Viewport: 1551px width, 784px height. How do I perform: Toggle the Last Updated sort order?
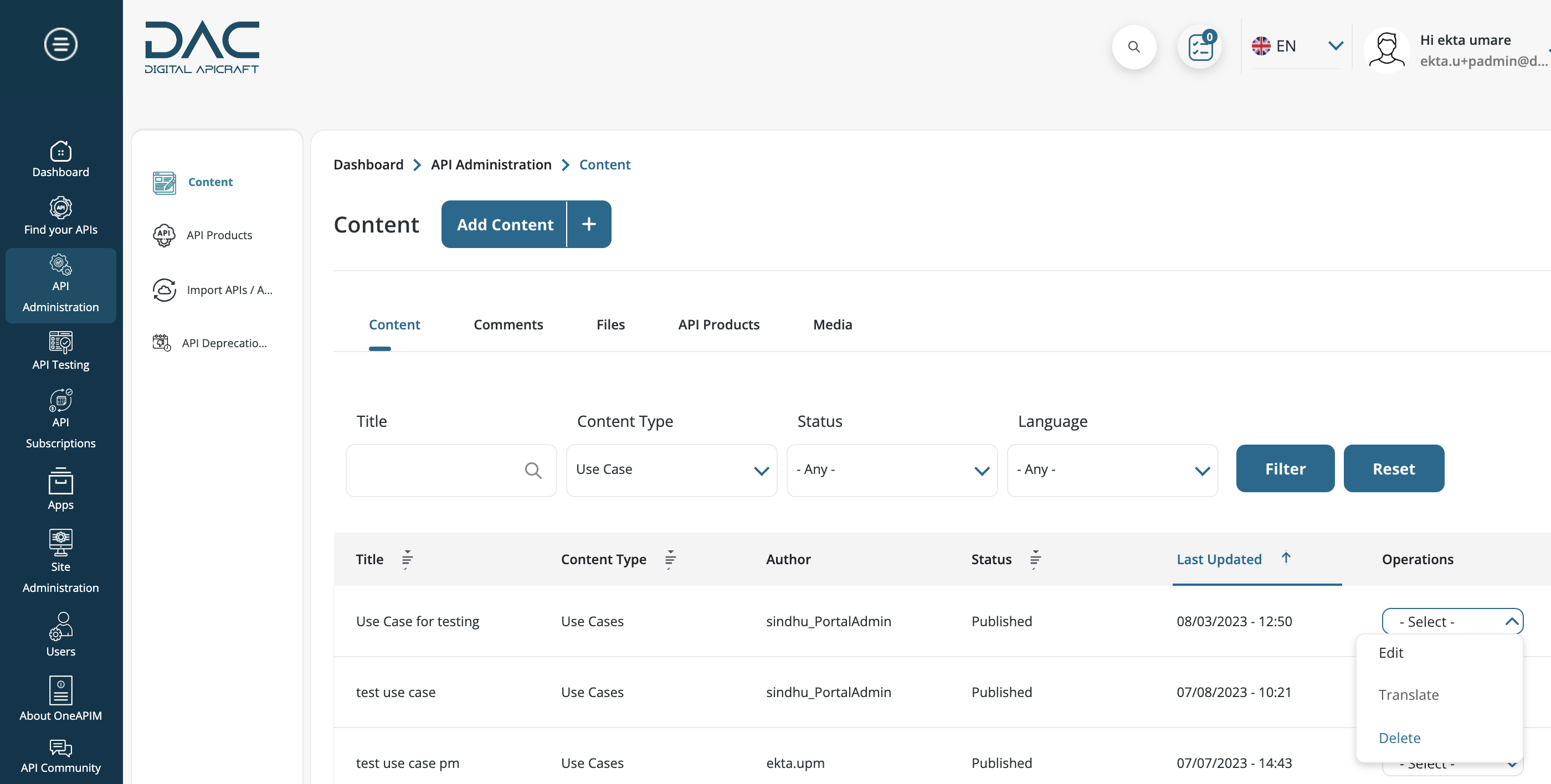pos(1286,558)
